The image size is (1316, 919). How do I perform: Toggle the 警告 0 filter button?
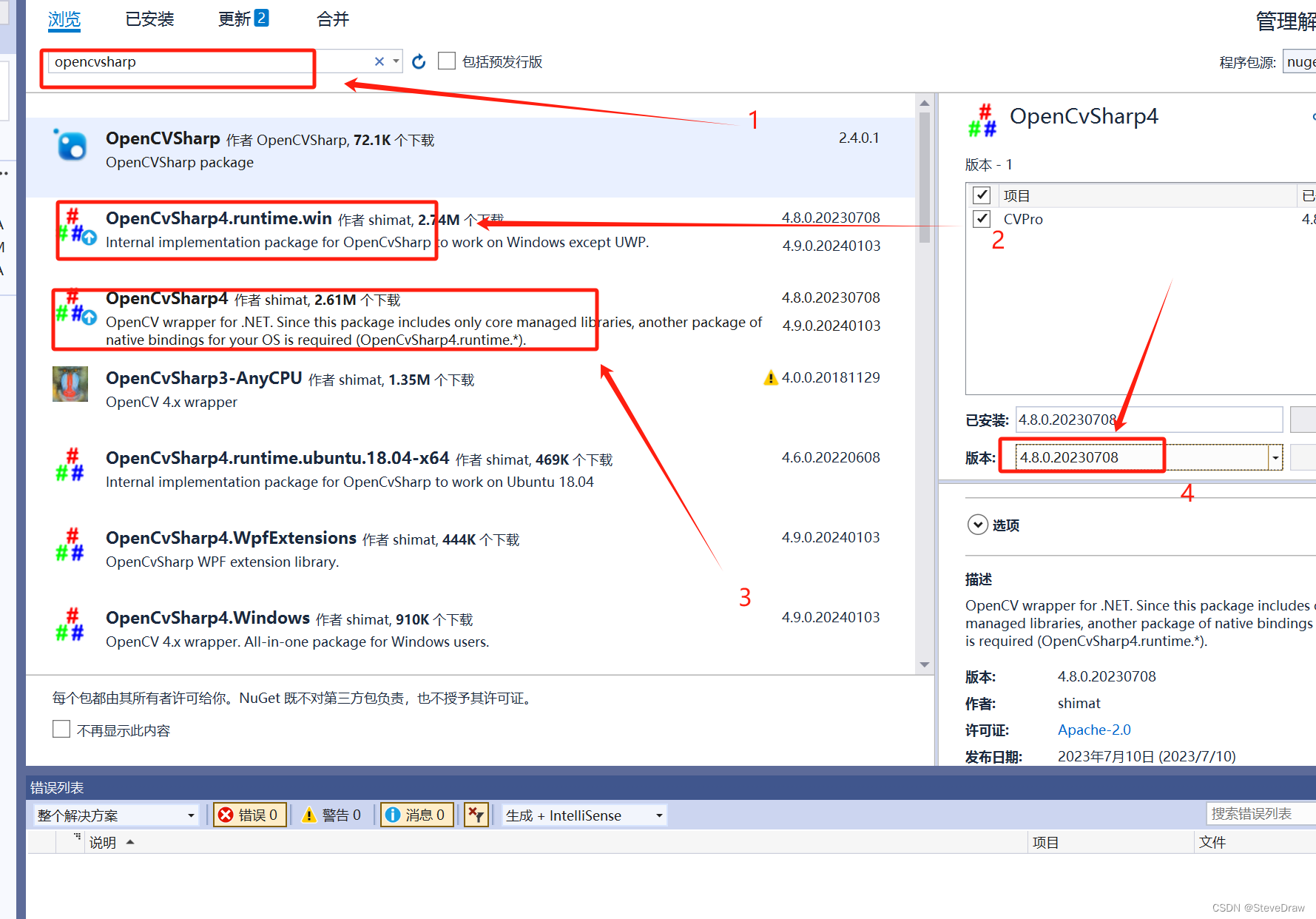click(331, 815)
